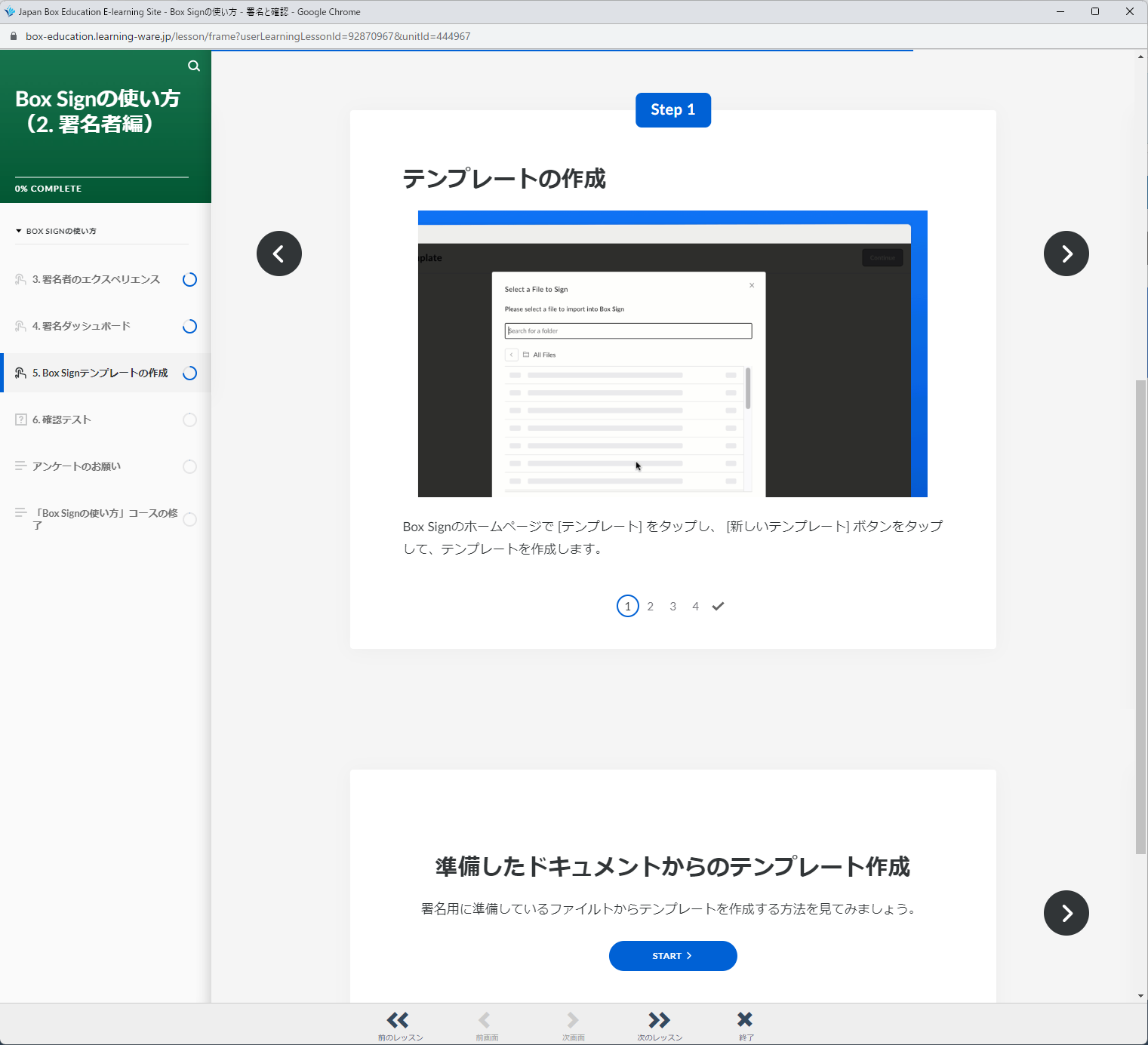Click progress circle for 3. 署名者のエクスペリエンス
1148x1045 pixels.
point(190,280)
